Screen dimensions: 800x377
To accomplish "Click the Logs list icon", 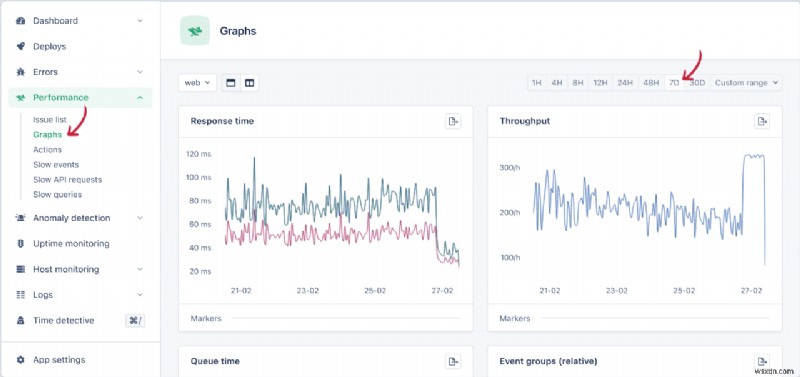I will coord(20,294).
